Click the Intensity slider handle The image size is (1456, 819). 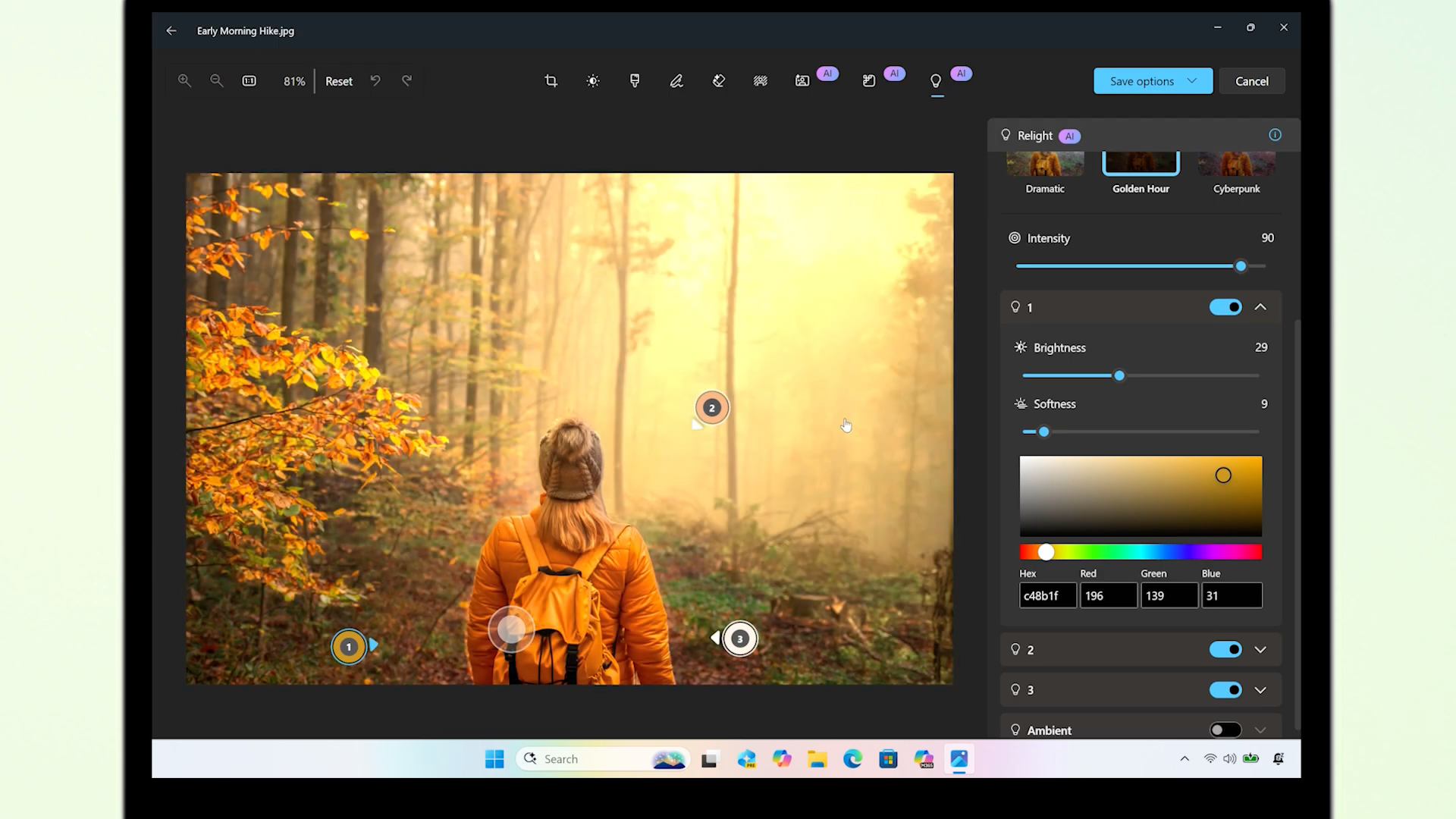[1241, 266]
